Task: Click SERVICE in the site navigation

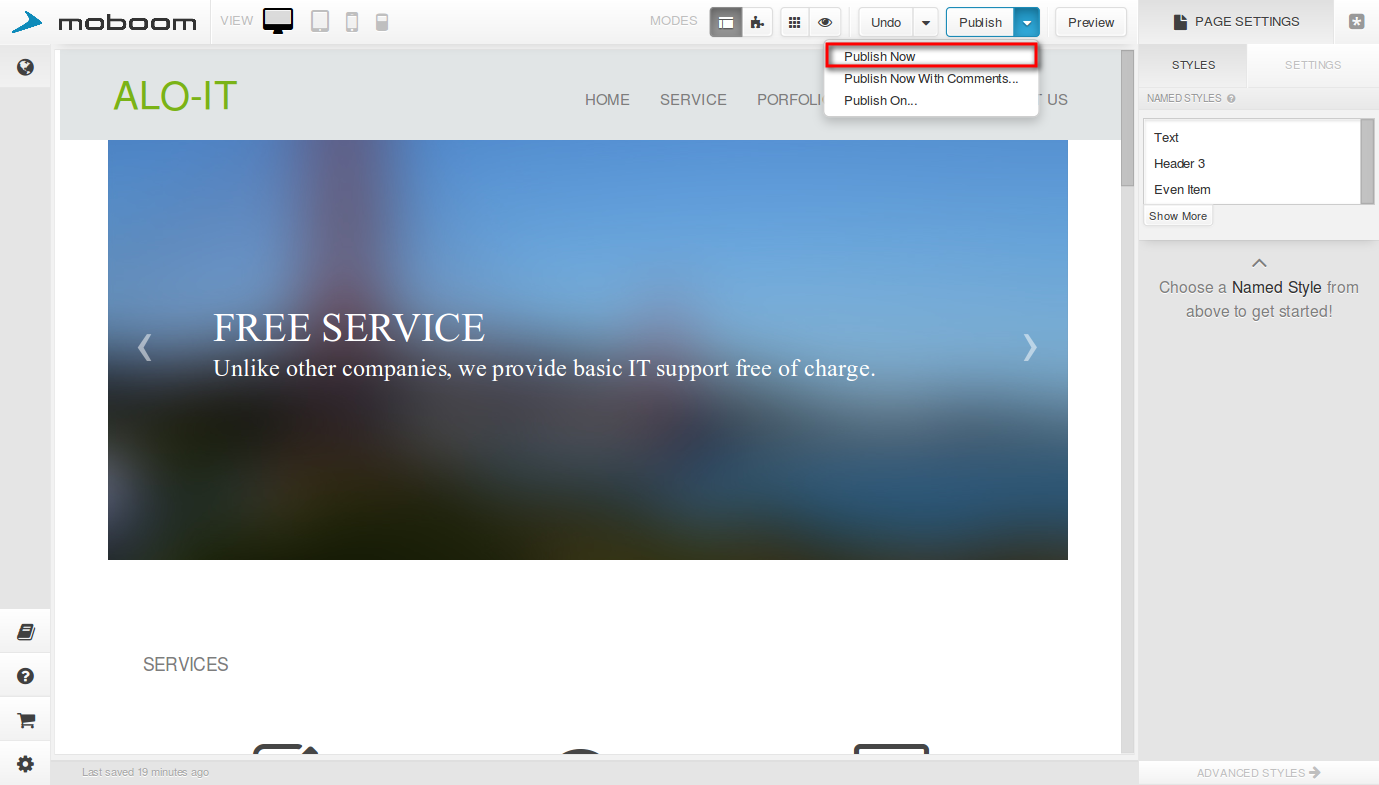Action: coord(693,100)
